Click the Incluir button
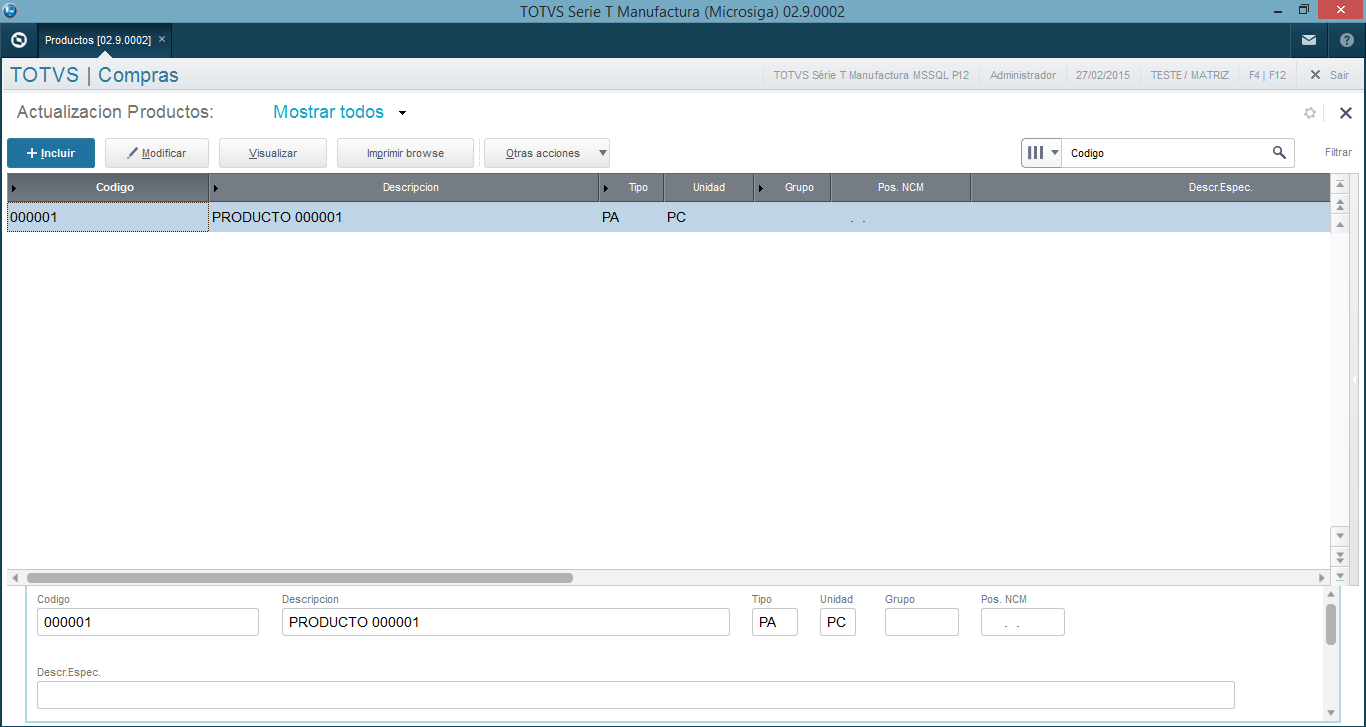The width and height of the screenshot is (1366, 727). [51, 153]
